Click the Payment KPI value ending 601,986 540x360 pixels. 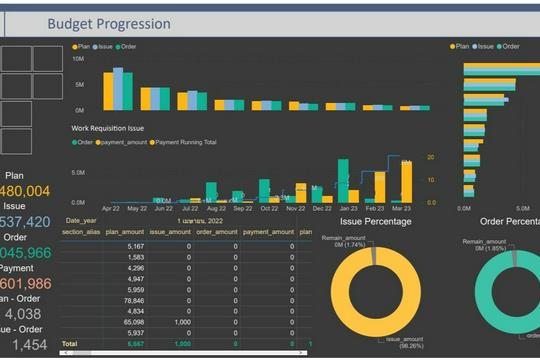[x=25, y=284]
